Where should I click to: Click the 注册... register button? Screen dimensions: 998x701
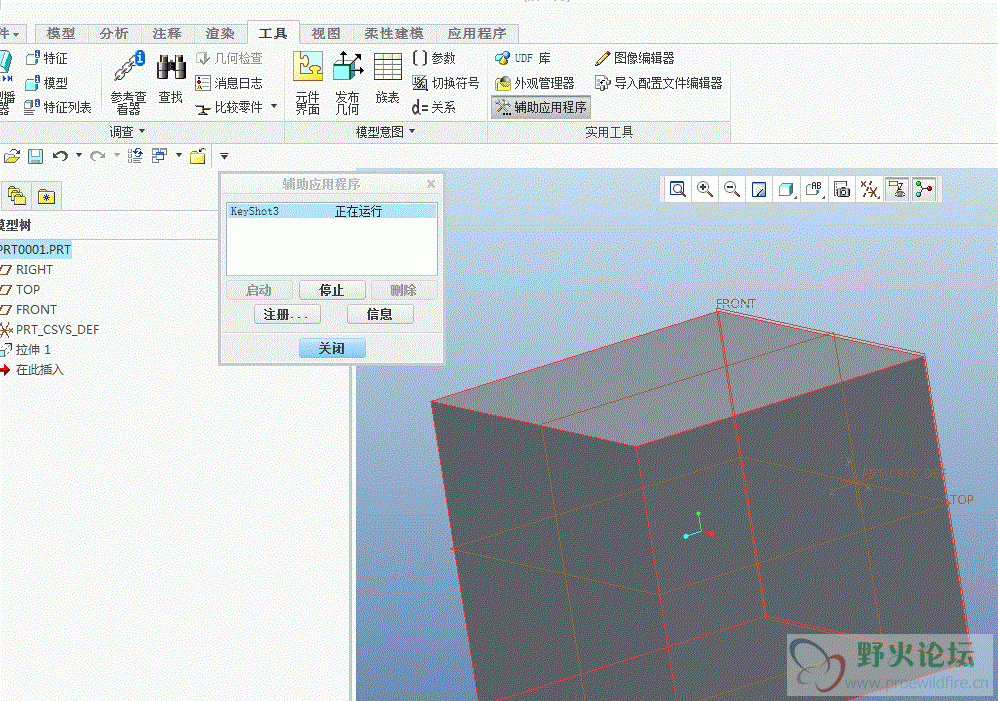tap(286, 315)
